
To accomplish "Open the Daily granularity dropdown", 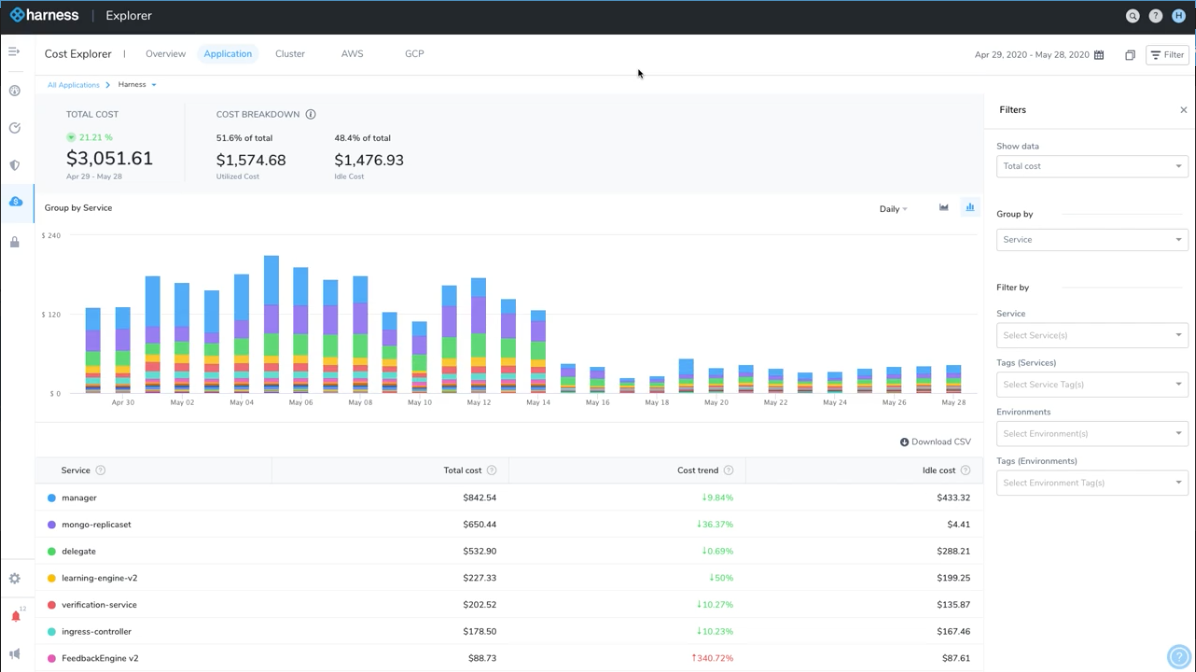I will pyautogui.click(x=892, y=209).
